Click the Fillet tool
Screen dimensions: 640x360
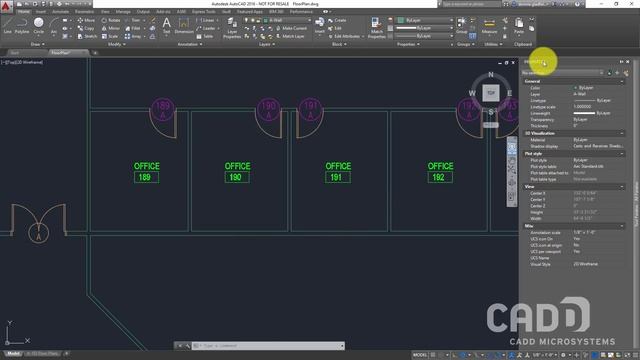click(x=133, y=28)
